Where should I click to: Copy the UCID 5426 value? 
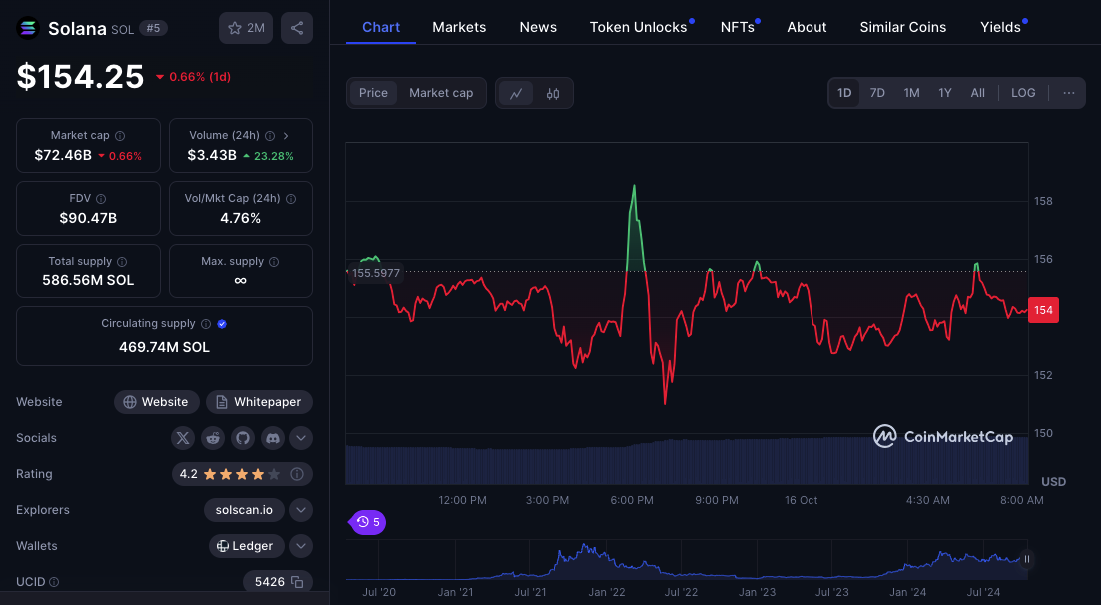(x=297, y=582)
